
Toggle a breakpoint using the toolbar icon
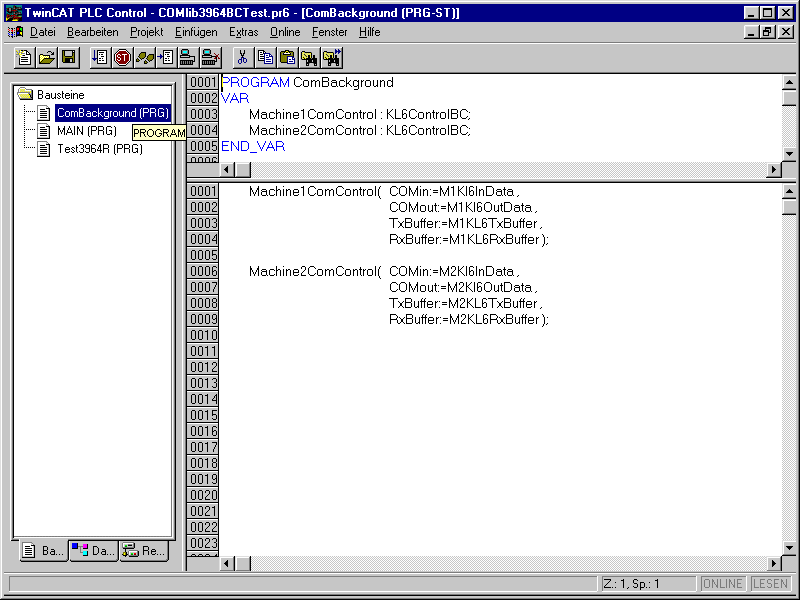pyautogui.click(x=166, y=58)
